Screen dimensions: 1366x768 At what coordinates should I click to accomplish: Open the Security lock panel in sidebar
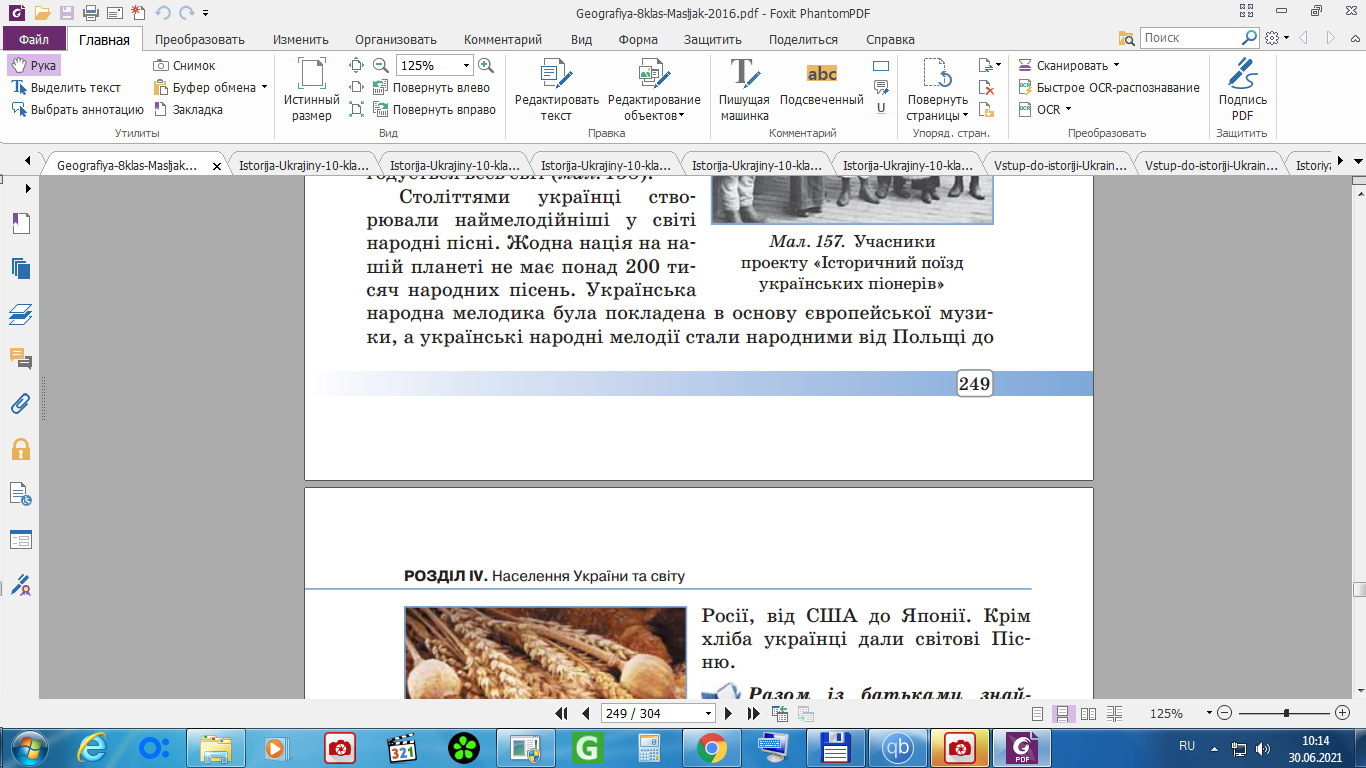click(21, 450)
